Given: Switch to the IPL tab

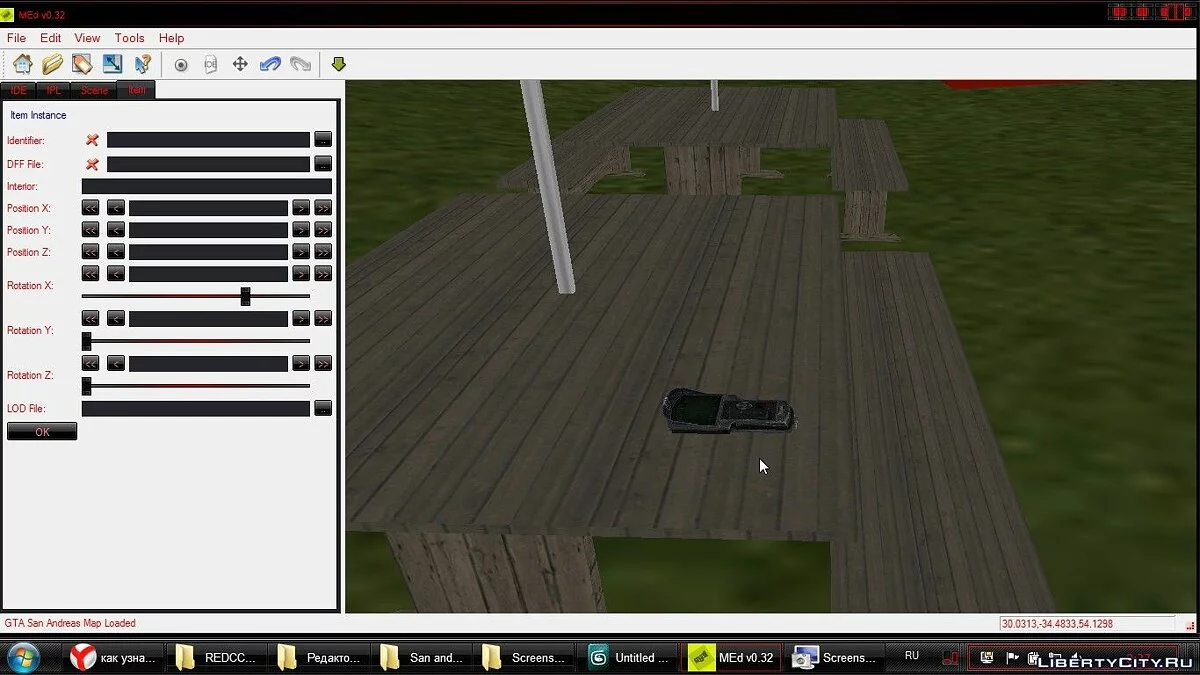Looking at the screenshot, I should [x=54, y=90].
